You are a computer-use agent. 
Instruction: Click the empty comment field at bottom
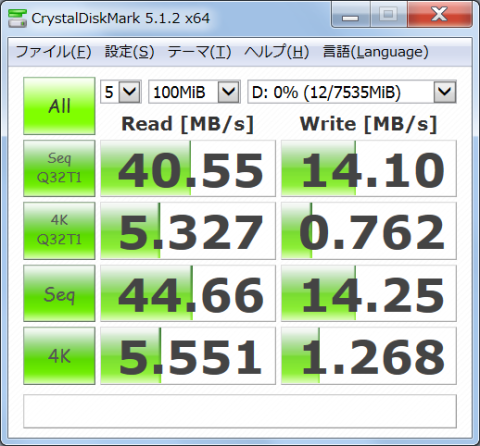click(x=240, y=411)
